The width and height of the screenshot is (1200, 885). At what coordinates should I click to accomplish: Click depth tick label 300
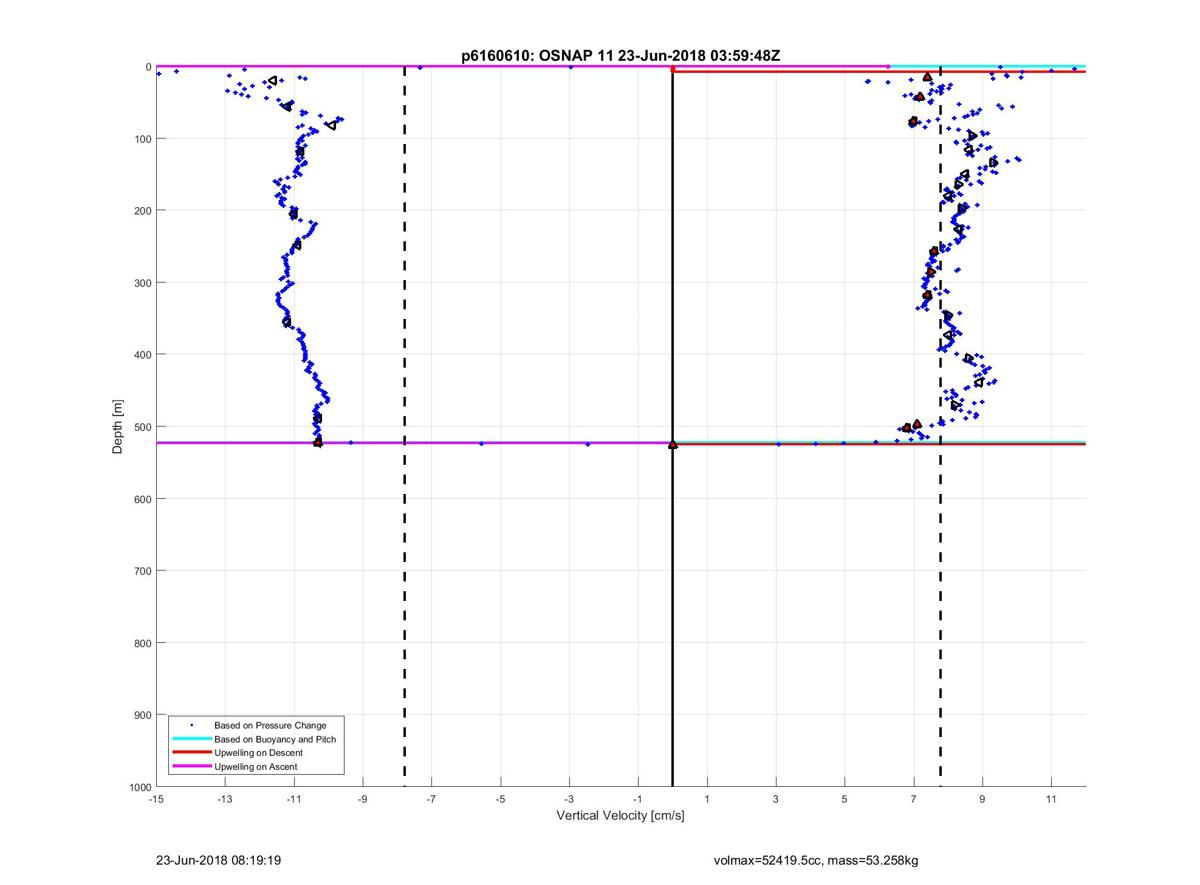click(x=142, y=282)
